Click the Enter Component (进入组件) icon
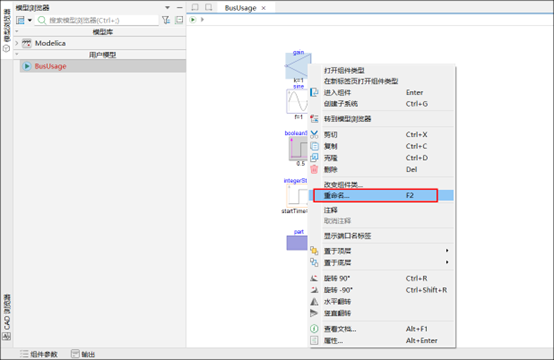Viewport: 554px width, 360px height. 314,93
